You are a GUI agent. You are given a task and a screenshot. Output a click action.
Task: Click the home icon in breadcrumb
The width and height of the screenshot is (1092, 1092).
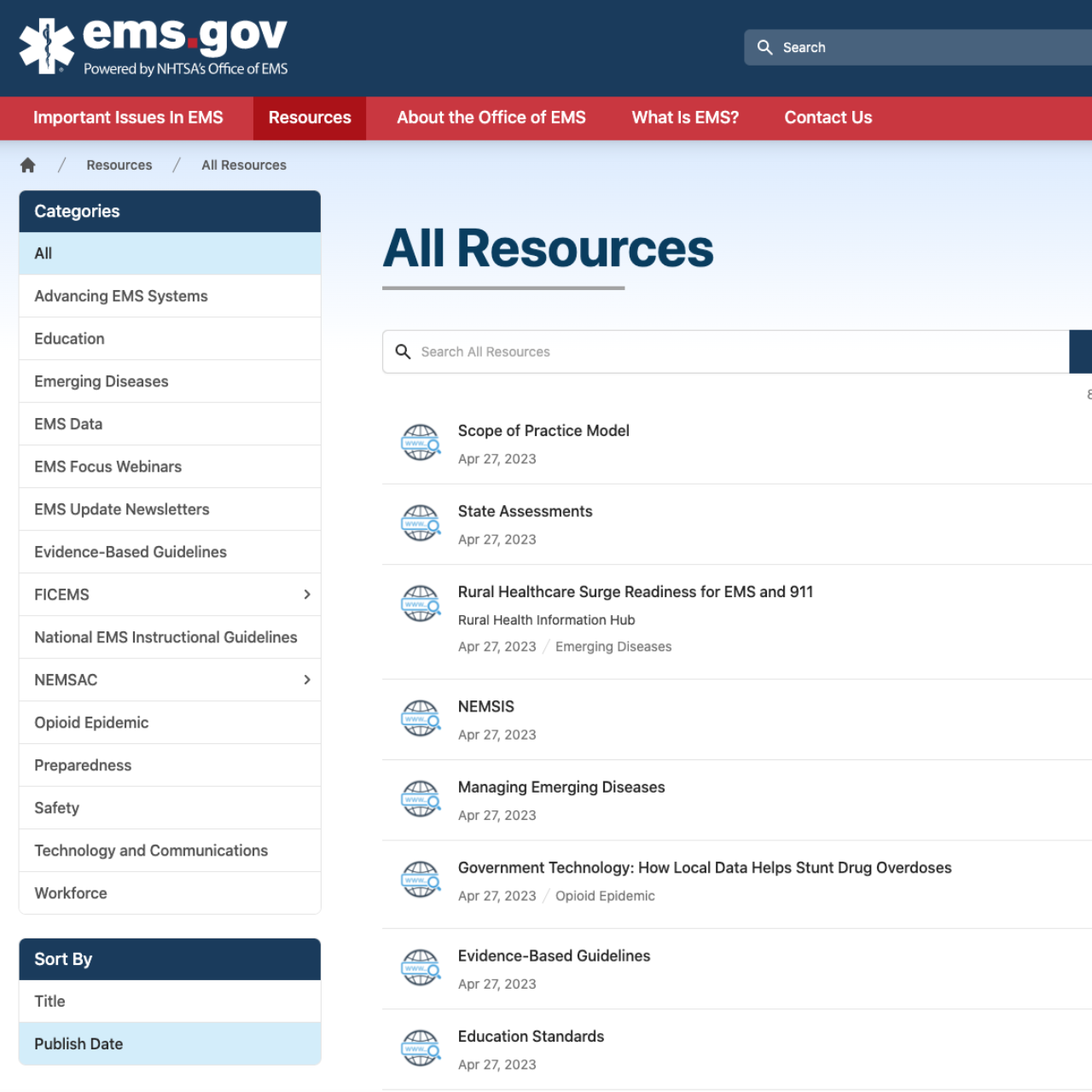28,166
